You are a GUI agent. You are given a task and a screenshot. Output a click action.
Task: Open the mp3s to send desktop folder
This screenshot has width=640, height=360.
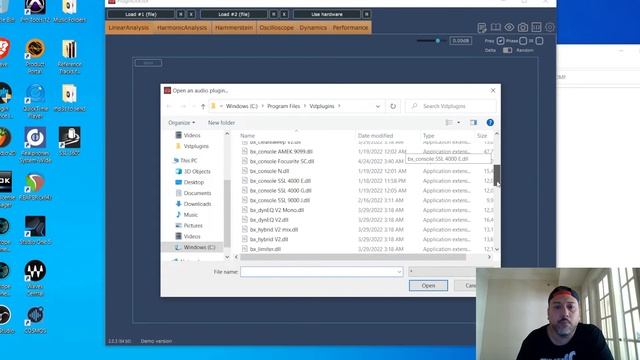point(69,98)
